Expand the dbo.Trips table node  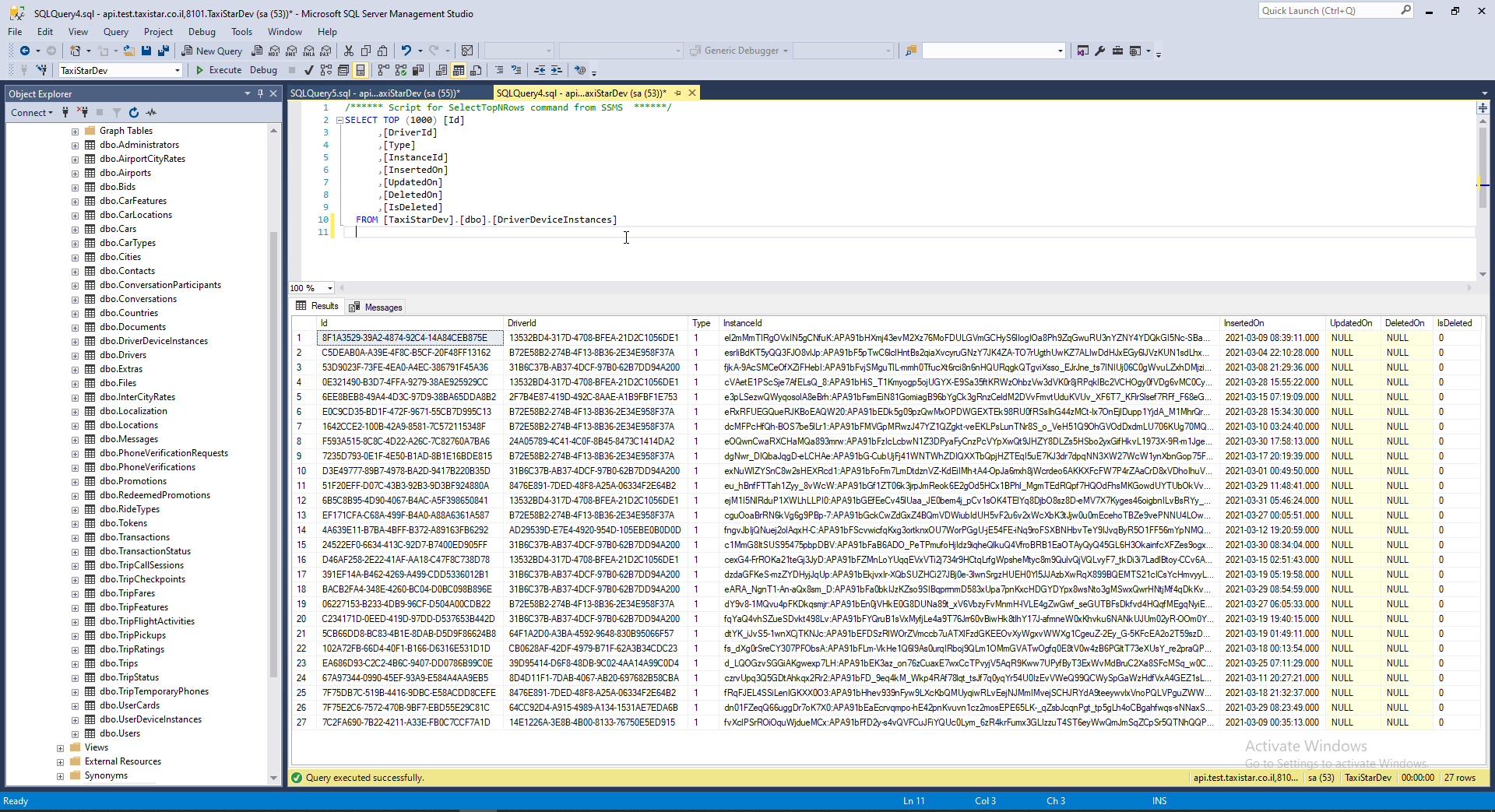[75, 664]
